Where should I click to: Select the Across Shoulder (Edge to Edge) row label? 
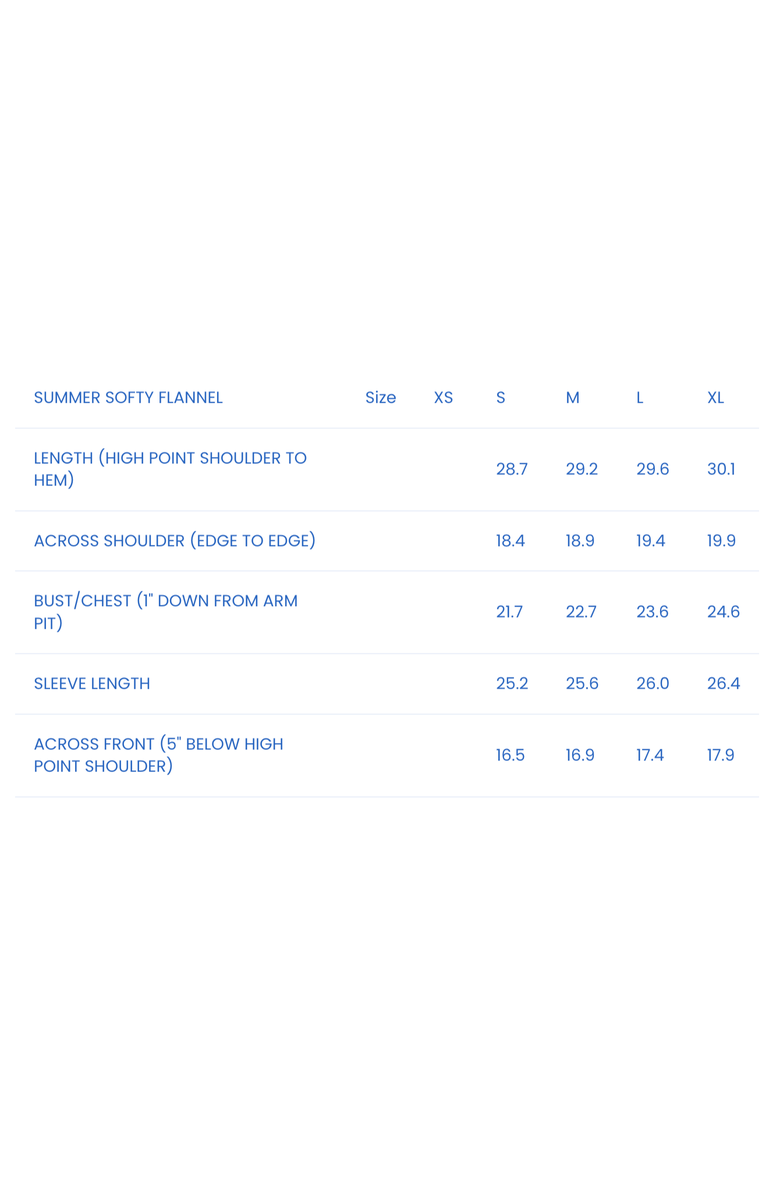175,541
